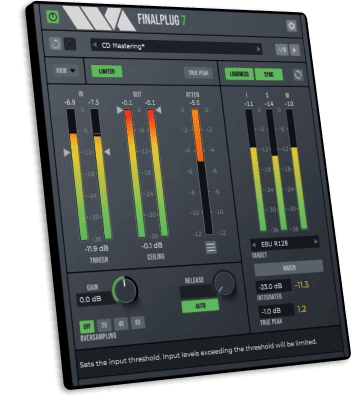Enable the TRUE PEAK toggle

pos(198,72)
